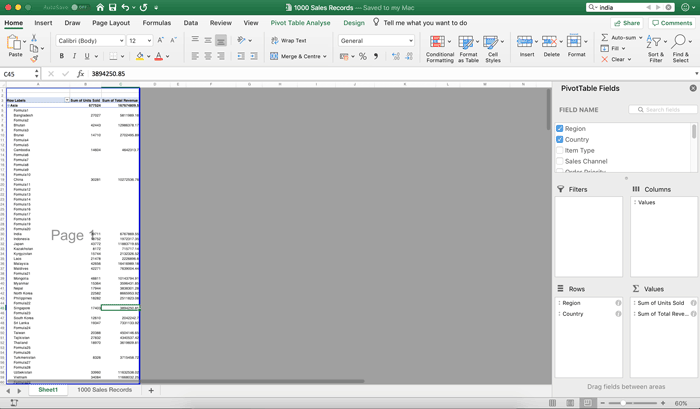This screenshot has width=700, height=409.
Task: Switch to 1000 Sales Records sheet tab
Action: click(x=104, y=390)
